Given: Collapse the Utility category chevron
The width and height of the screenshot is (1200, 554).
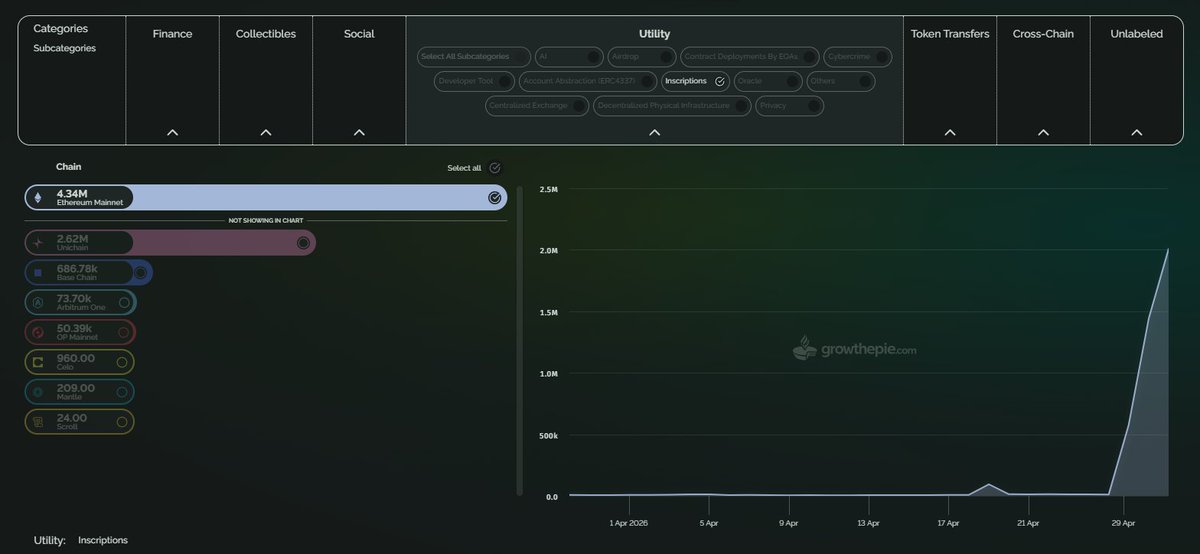Looking at the screenshot, I should click(654, 132).
